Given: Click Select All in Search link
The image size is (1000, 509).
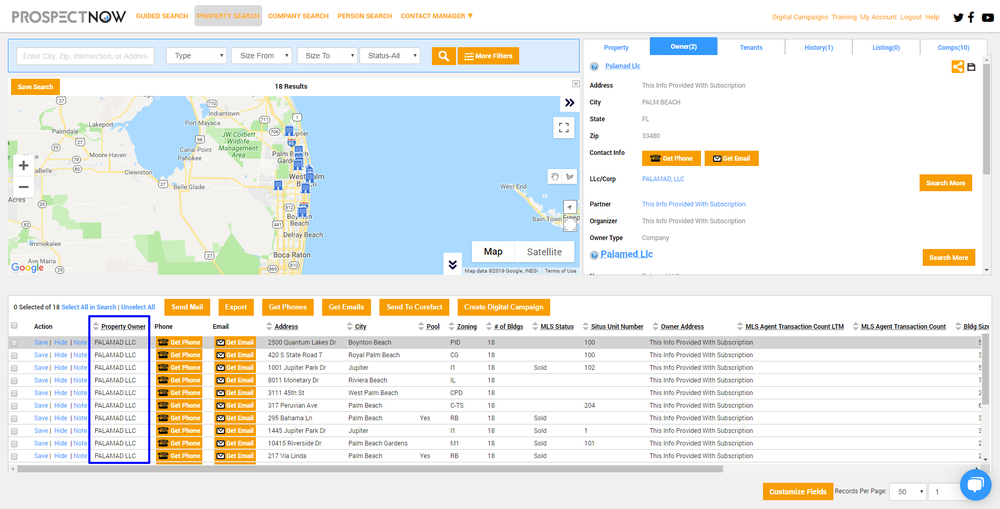Looking at the screenshot, I should point(89,307).
